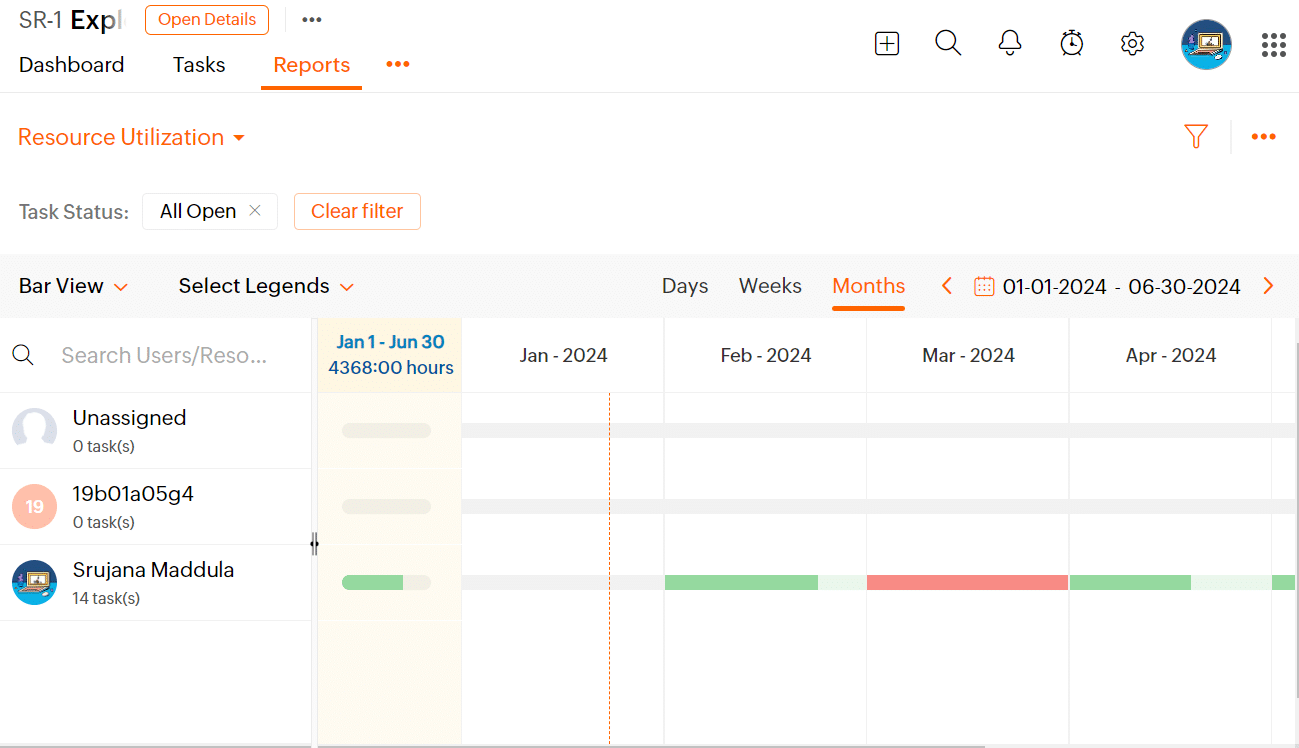Screen dimensions: 1299x748
Task: Click 14 task(s) under Srujana Maddula
Action: point(106,599)
